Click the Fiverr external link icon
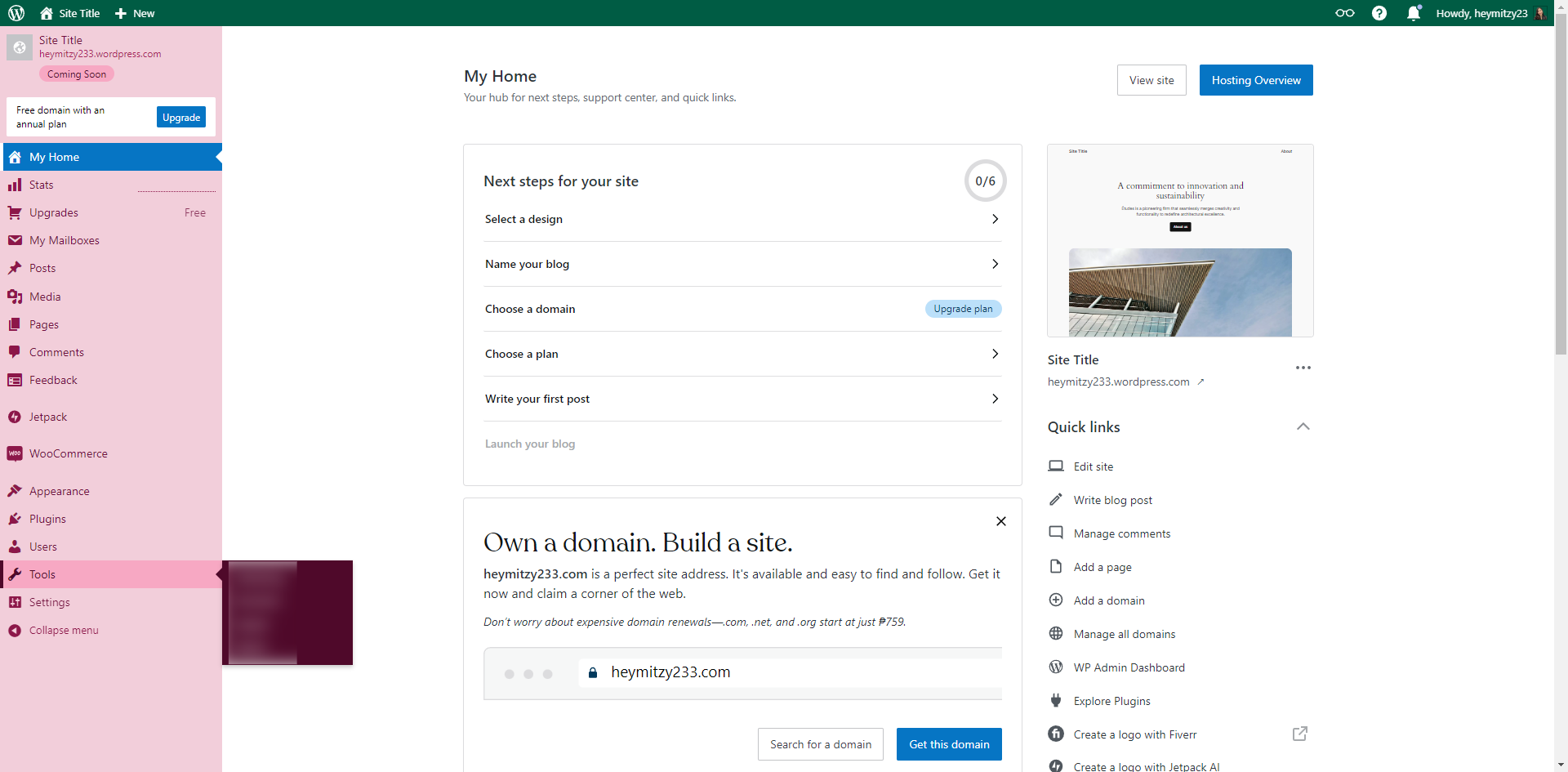Image resolution: width=1568 pixels, height=772 pixels. point(1300,734)
